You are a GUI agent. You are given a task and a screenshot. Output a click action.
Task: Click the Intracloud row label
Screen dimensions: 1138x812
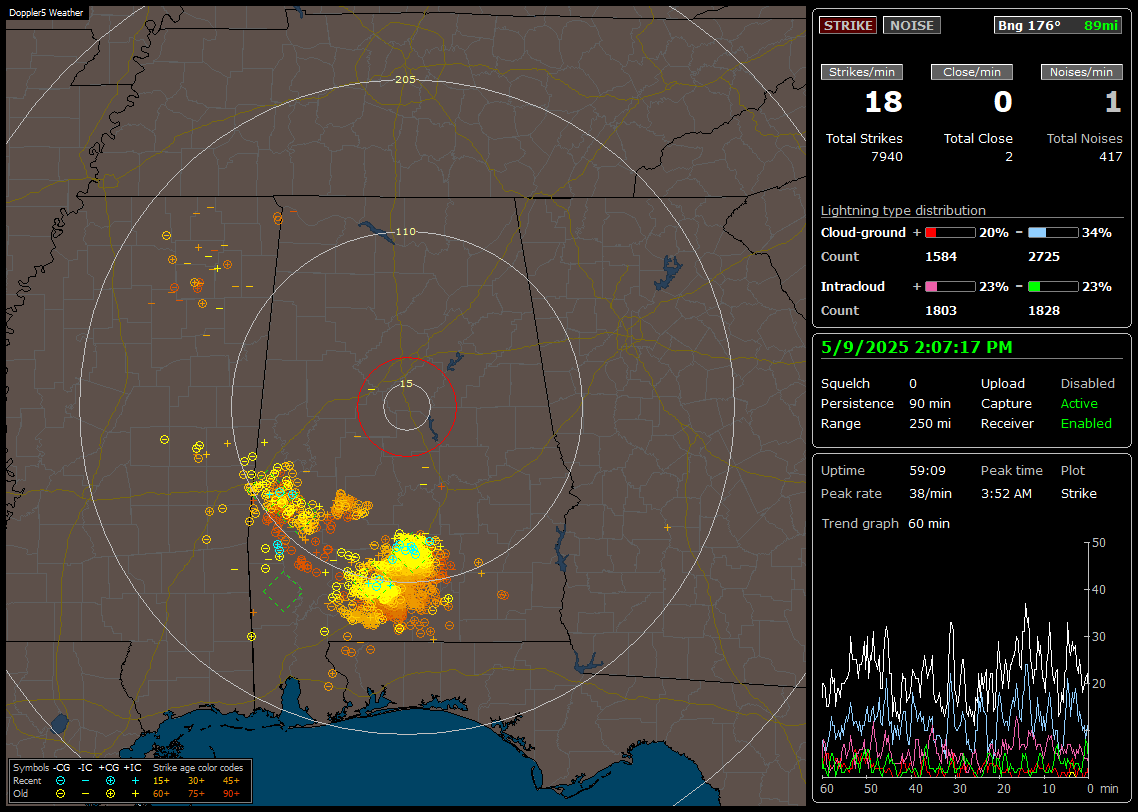tap(853, 287)
